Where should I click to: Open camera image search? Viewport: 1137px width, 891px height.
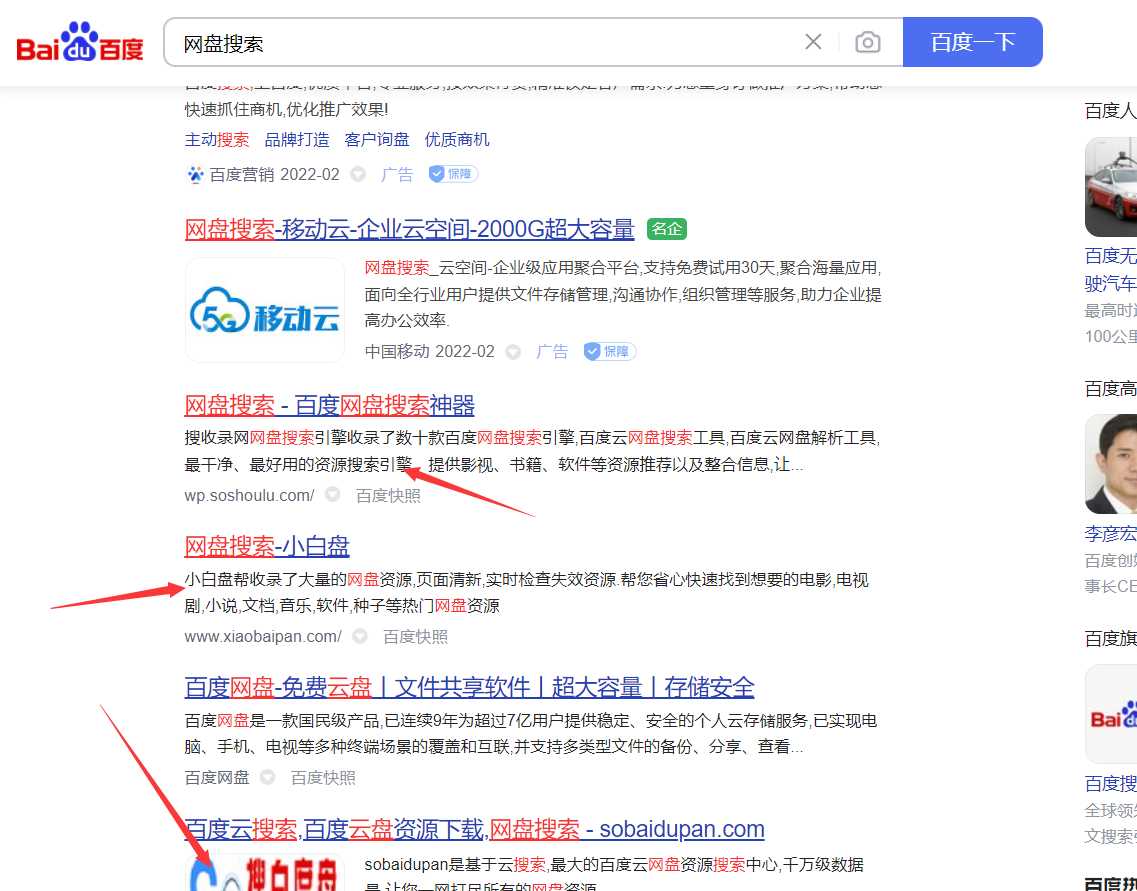(x=867, y=42)
